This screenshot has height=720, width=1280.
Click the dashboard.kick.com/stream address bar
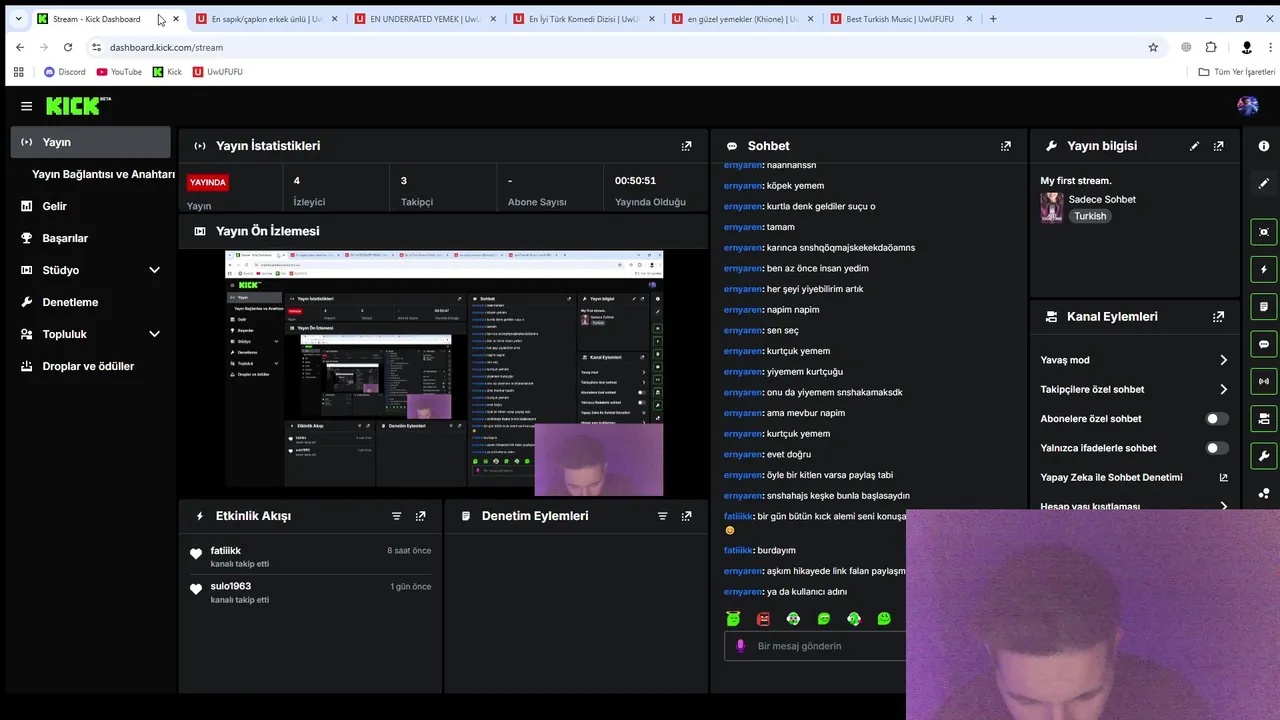pos(620,47)
